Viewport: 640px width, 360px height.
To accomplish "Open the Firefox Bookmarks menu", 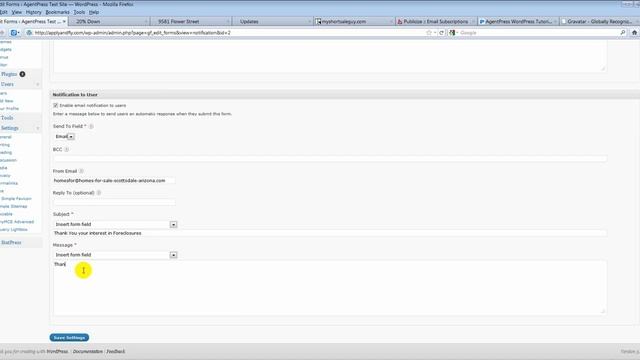I will coord(58,12).
